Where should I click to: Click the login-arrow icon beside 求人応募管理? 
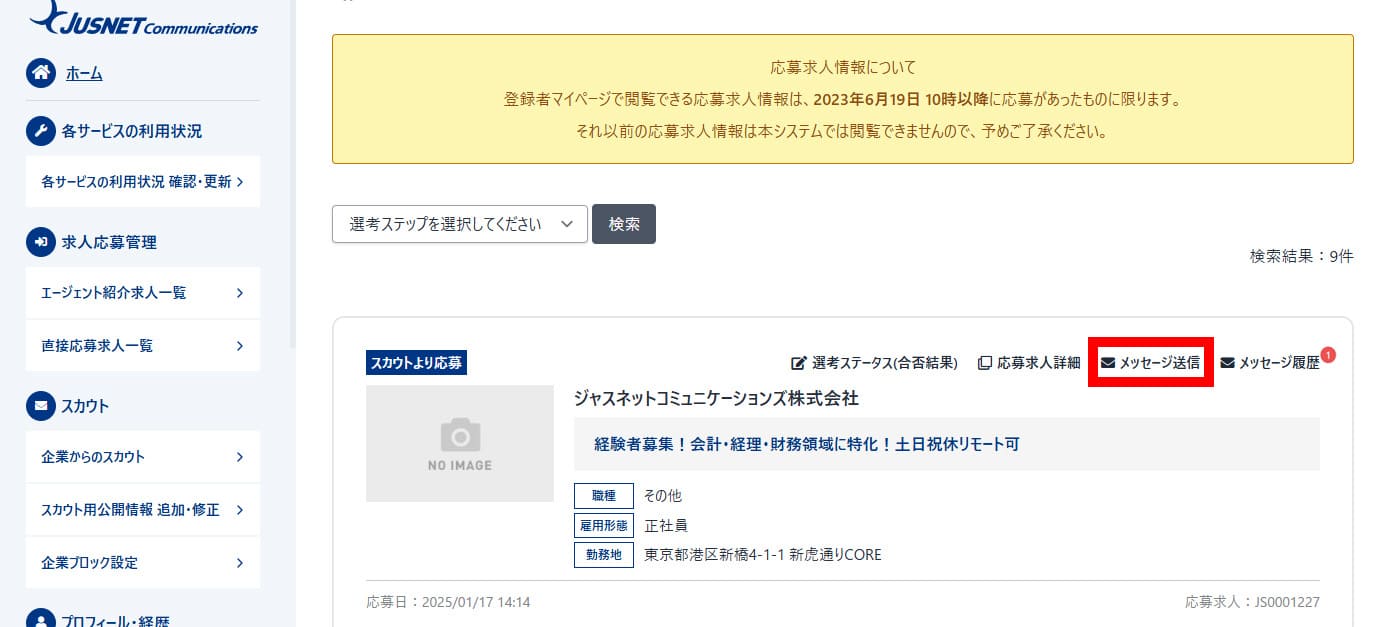40,242
